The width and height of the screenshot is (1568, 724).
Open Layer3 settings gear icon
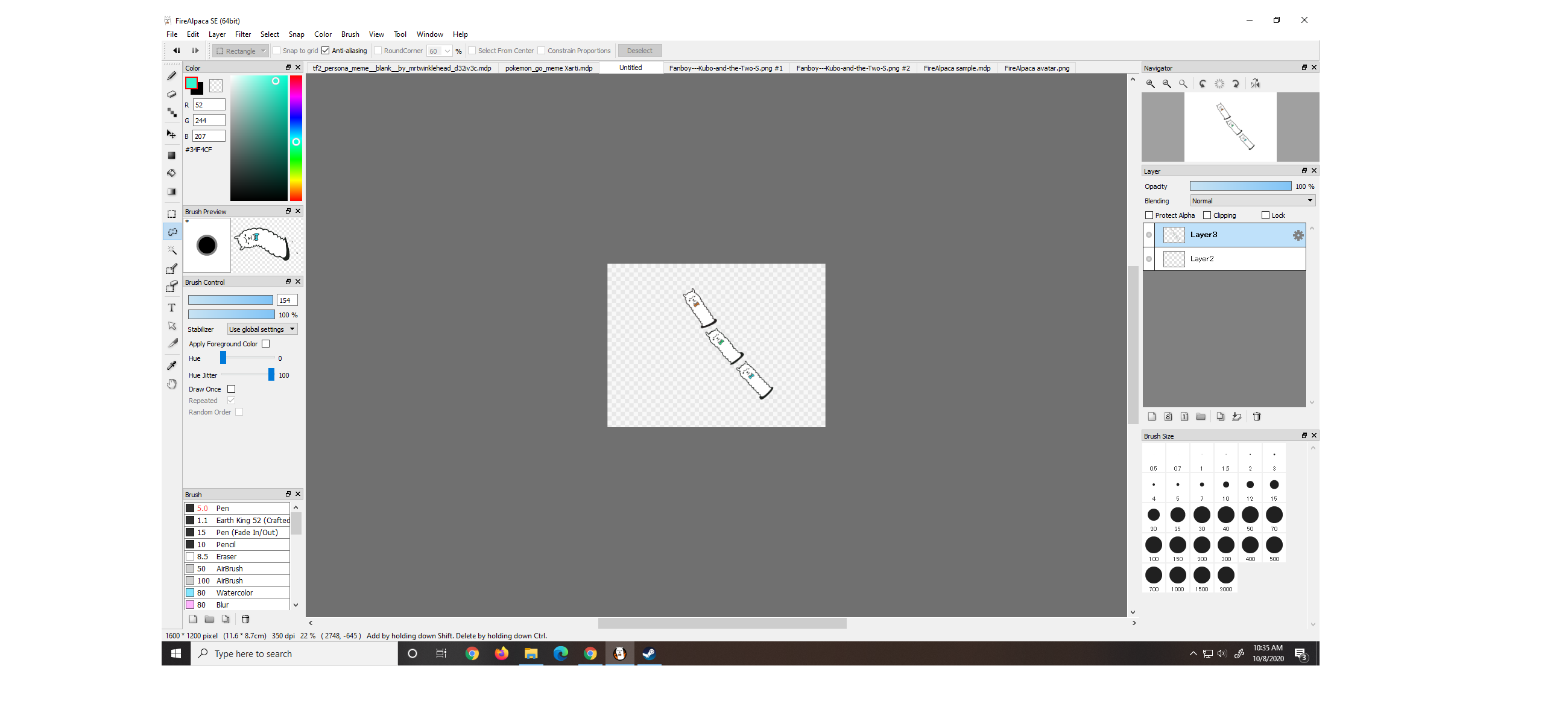1298,235
